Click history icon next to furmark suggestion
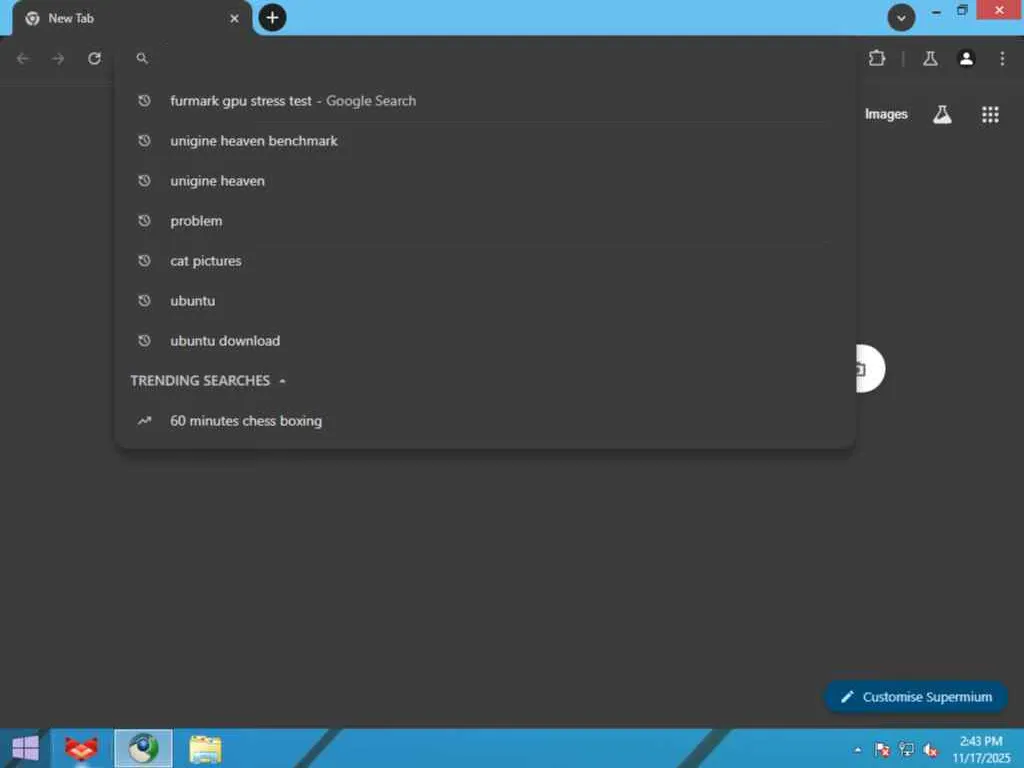Screen dimensions: 1024x768 144,101
